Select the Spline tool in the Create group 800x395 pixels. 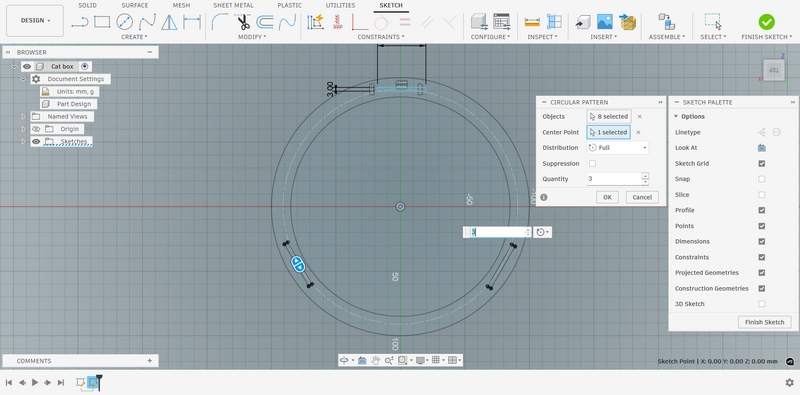[147, 22]
